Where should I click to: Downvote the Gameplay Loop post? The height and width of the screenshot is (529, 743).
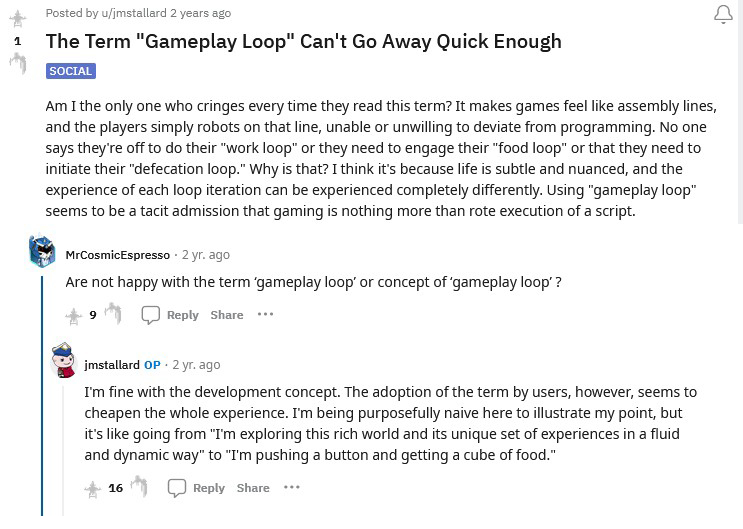coord(17,64)
